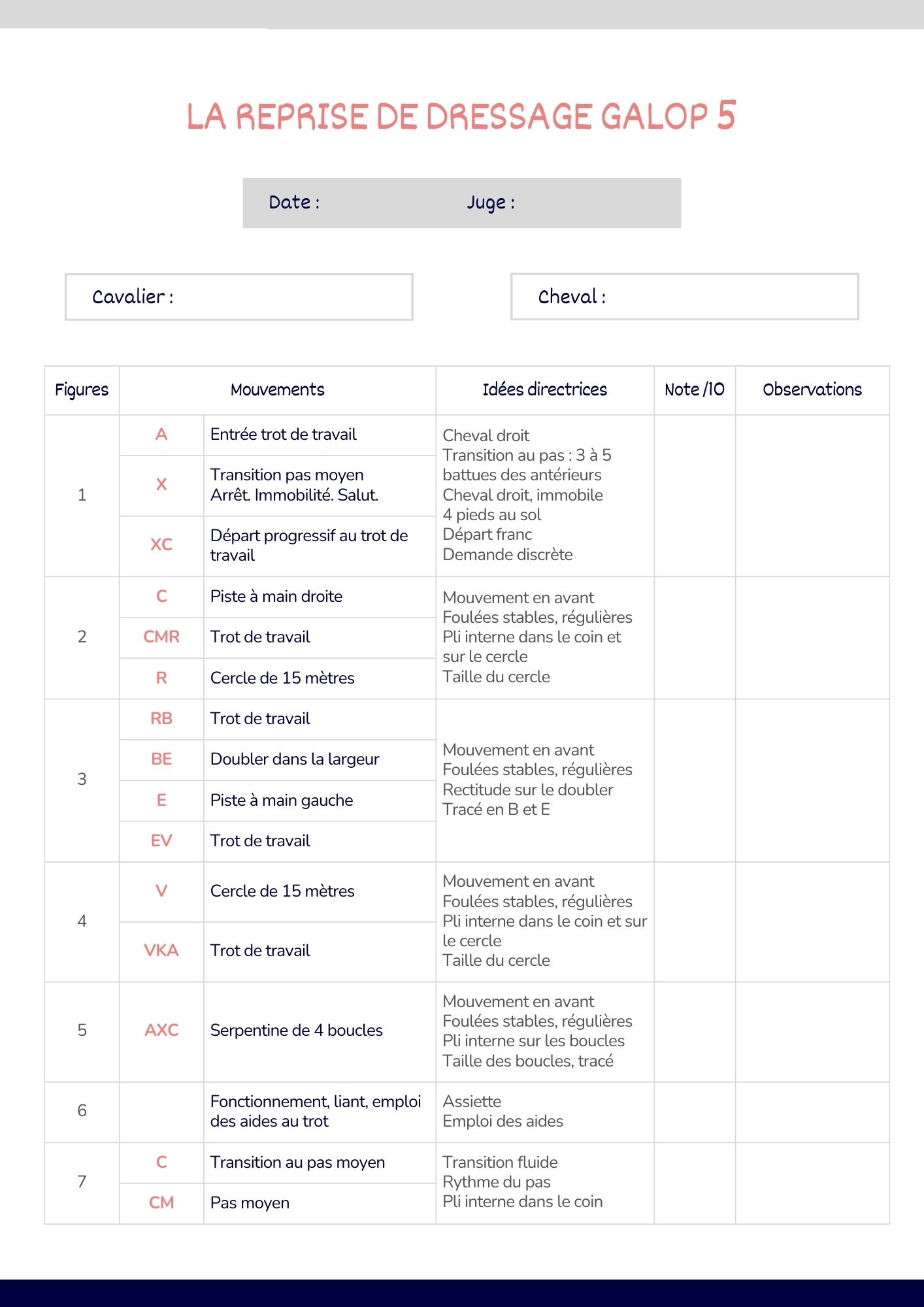This screenshot has height=1307, width=924.
Task: Click the Note cell for figure 1
Action: pyautogui.click(x=694, y=495)
